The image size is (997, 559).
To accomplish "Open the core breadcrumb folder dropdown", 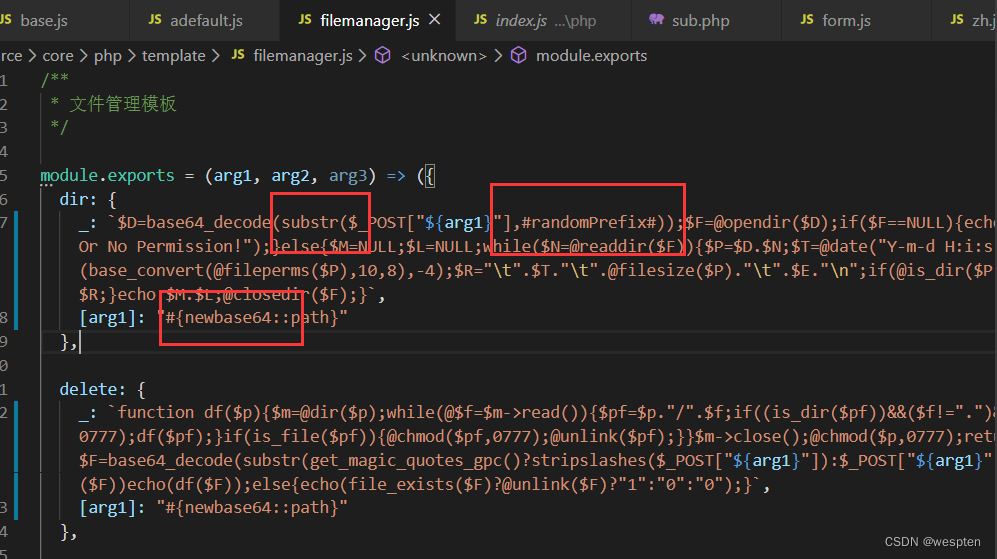I will pyautogui.click(x=58, y=56).
